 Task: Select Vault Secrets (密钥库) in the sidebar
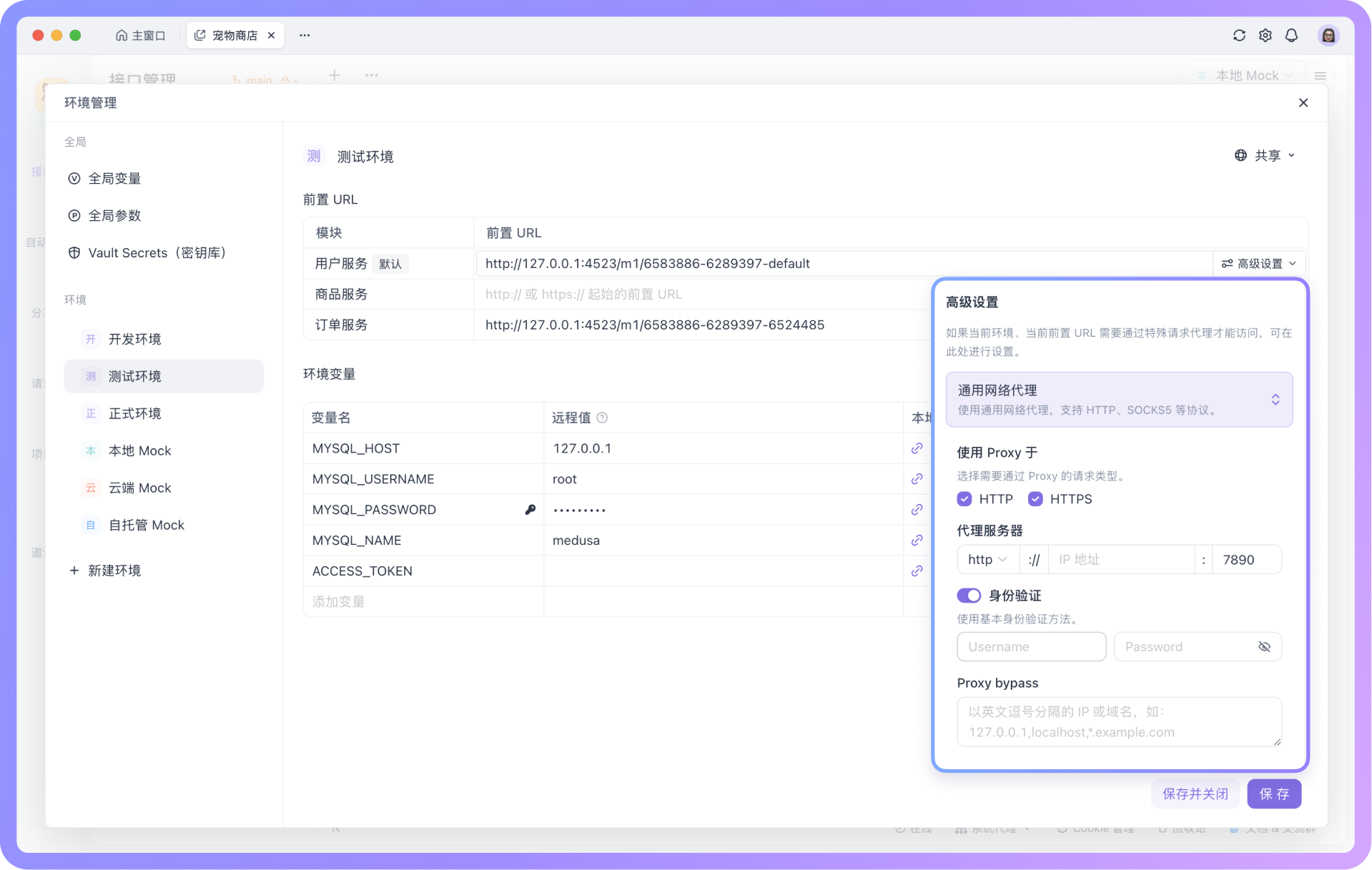click(156, 252)
